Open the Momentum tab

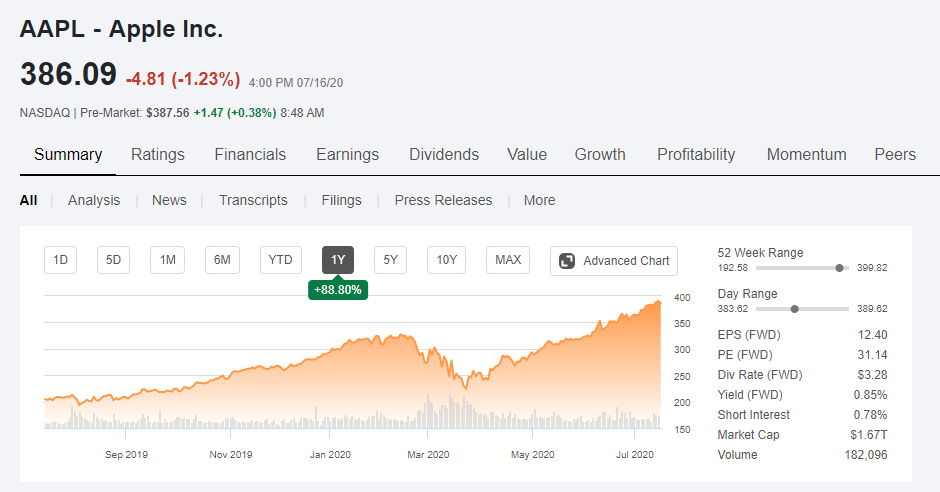click(806, 154)
